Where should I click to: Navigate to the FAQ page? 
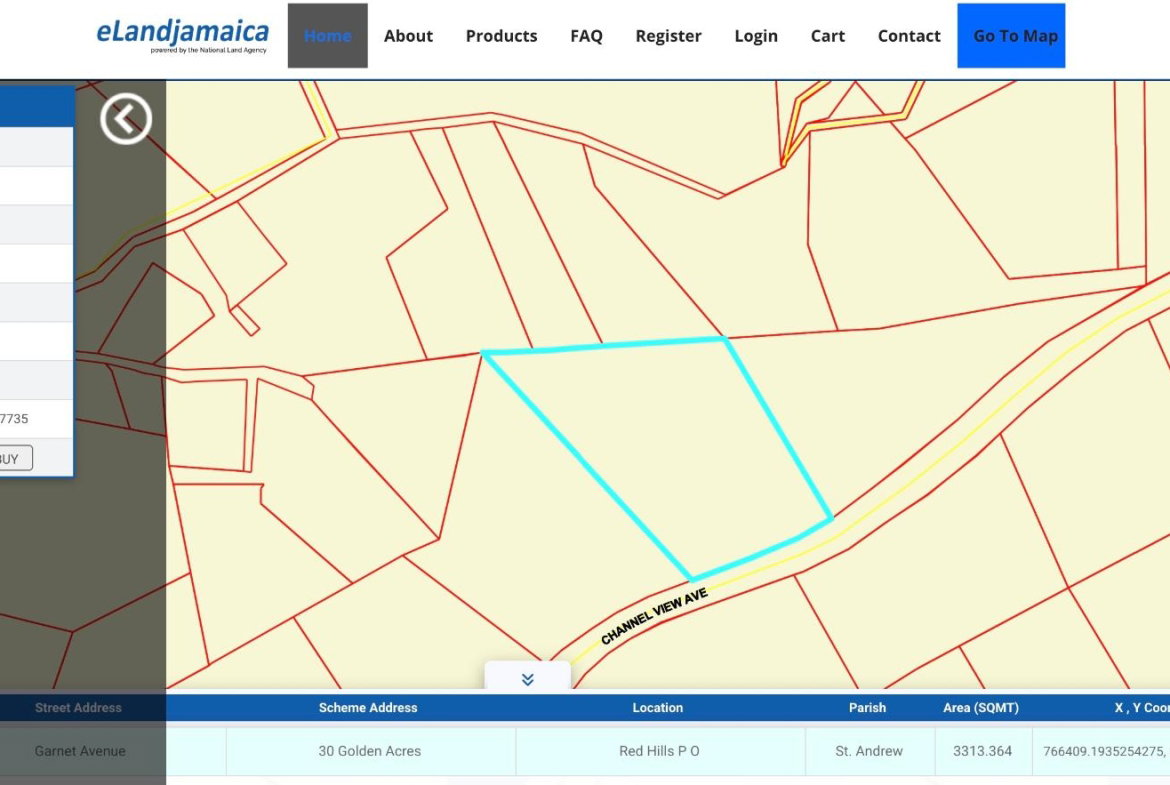coord(586,36)
